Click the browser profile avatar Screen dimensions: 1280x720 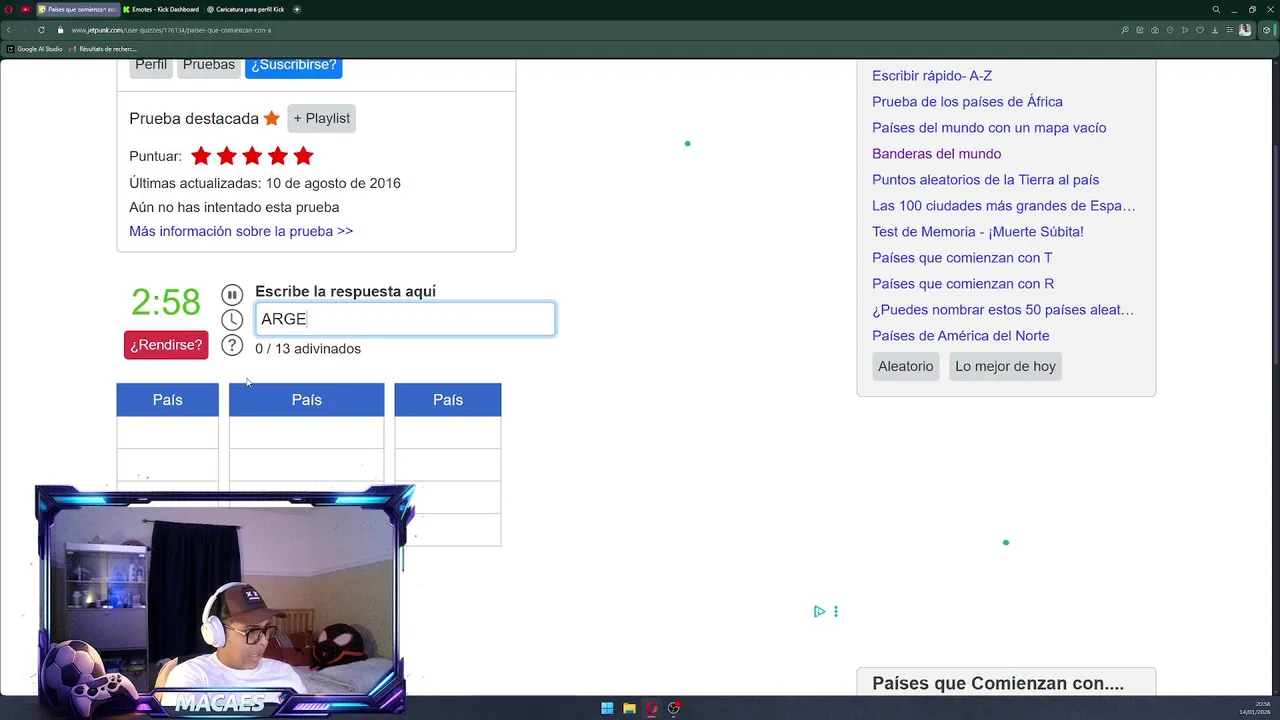(x=1245, y=30)
